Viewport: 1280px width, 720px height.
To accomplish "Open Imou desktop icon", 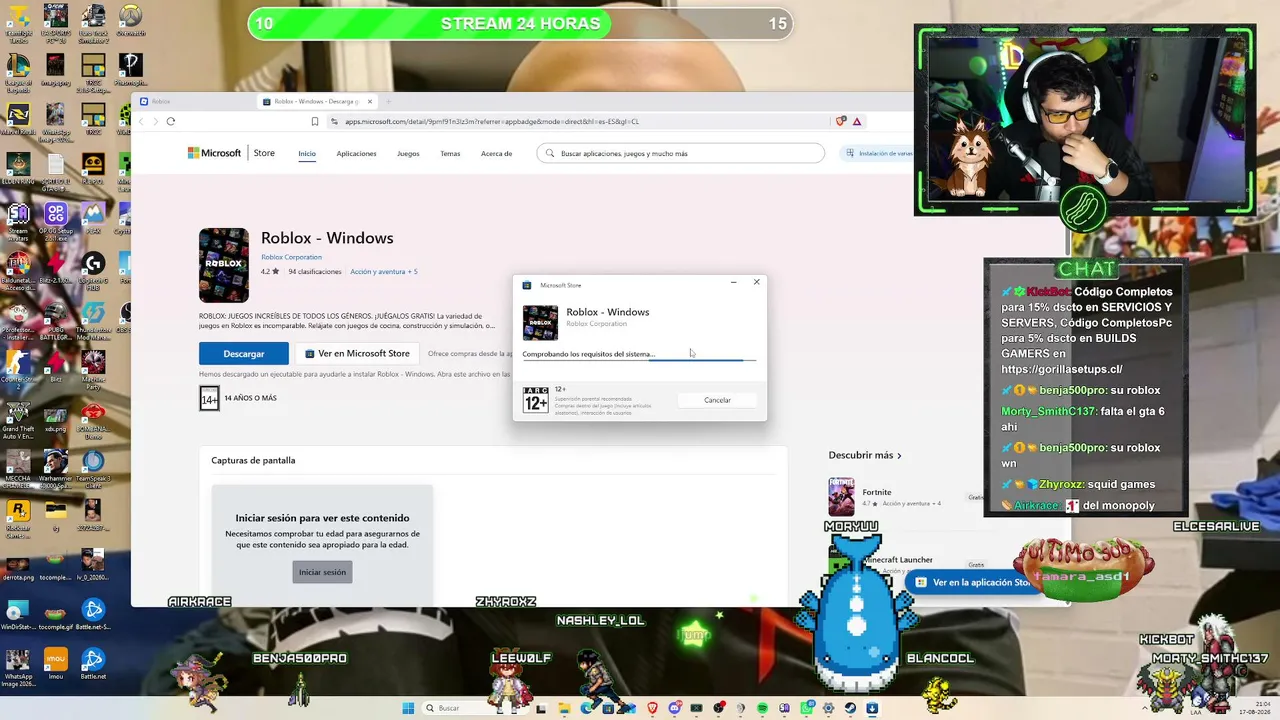I will coord(56,665).
